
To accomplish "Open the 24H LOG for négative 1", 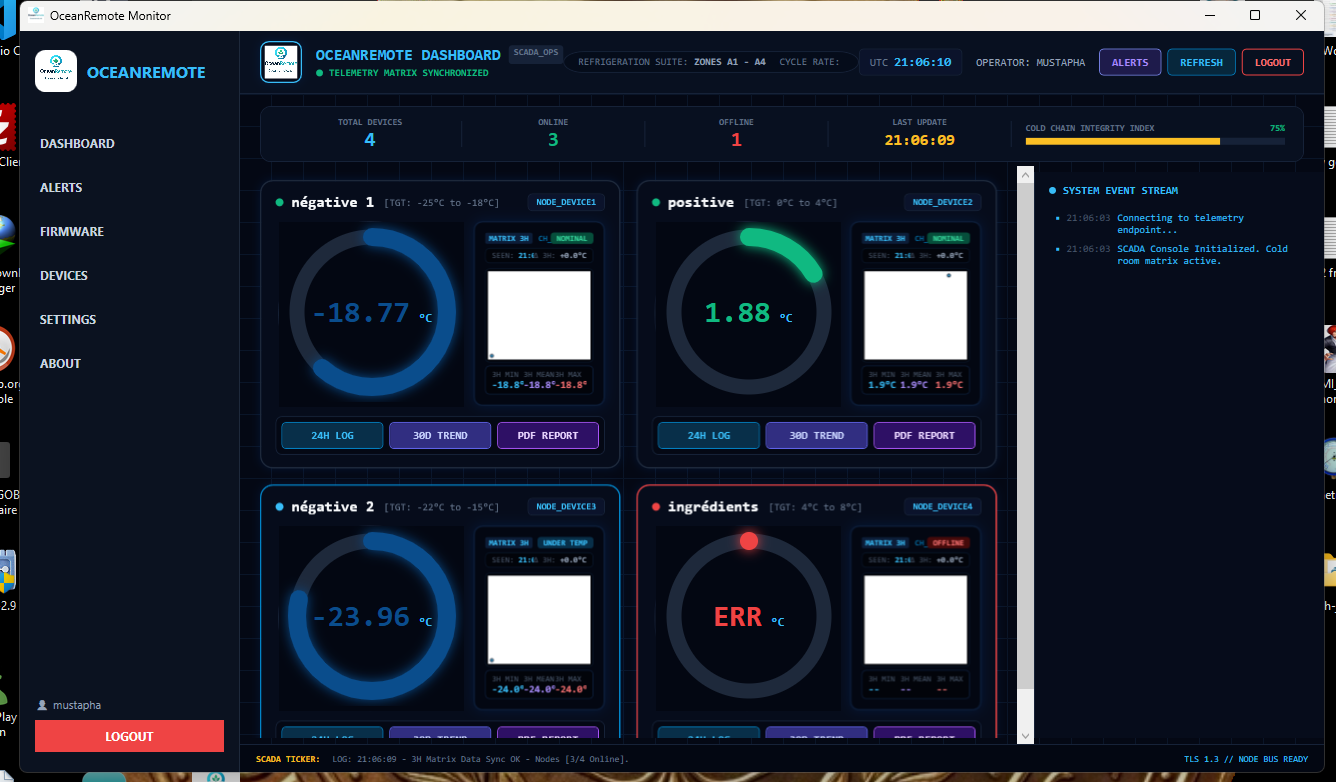I will 332,436.
